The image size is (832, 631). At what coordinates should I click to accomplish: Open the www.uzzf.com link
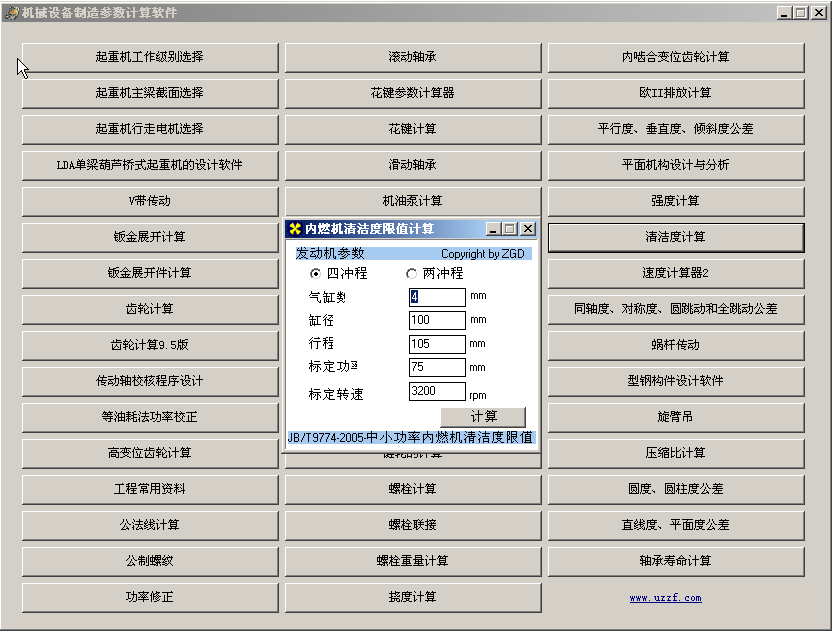[665, 598]
